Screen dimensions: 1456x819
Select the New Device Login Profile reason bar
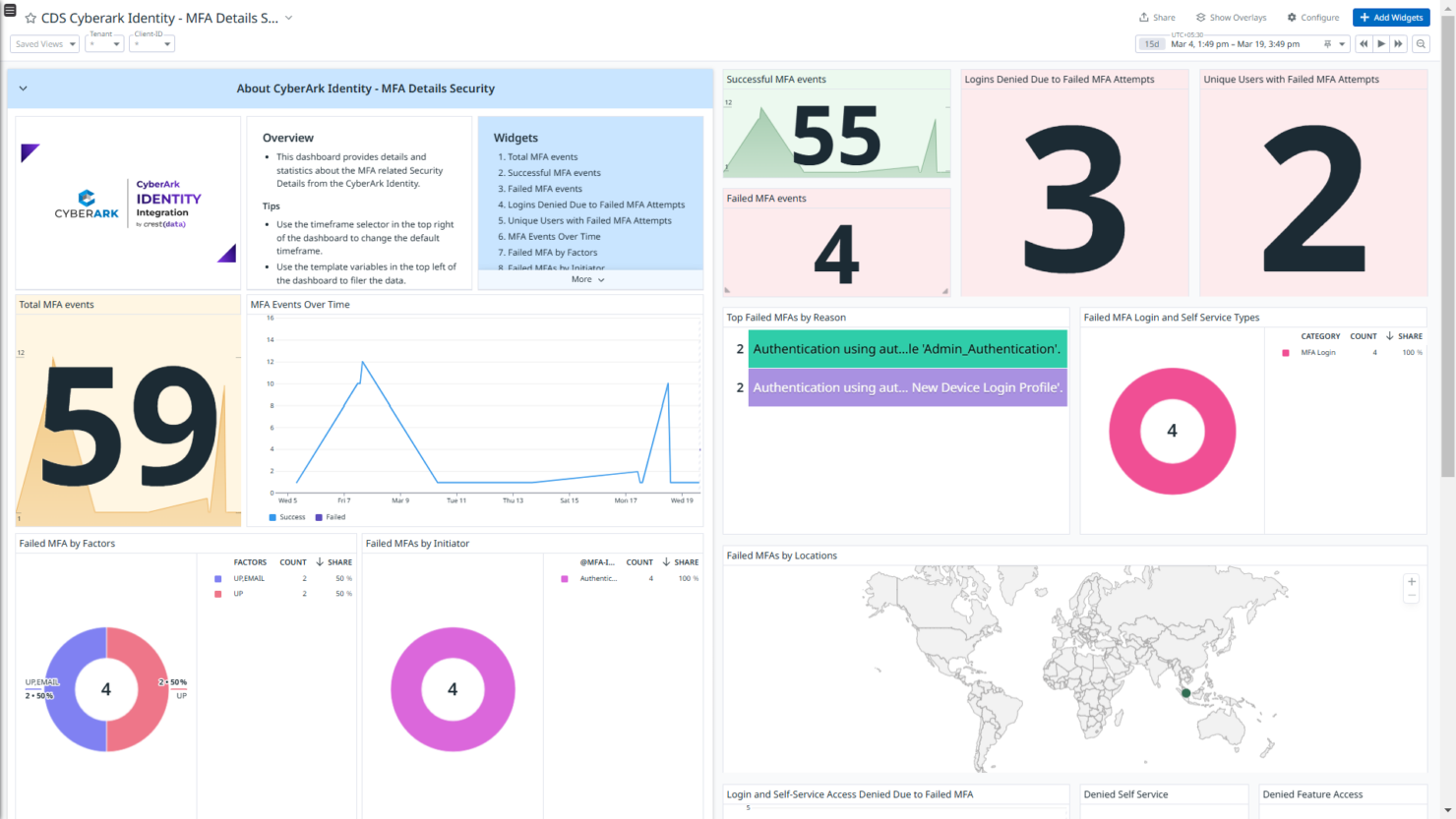(907, 387)
